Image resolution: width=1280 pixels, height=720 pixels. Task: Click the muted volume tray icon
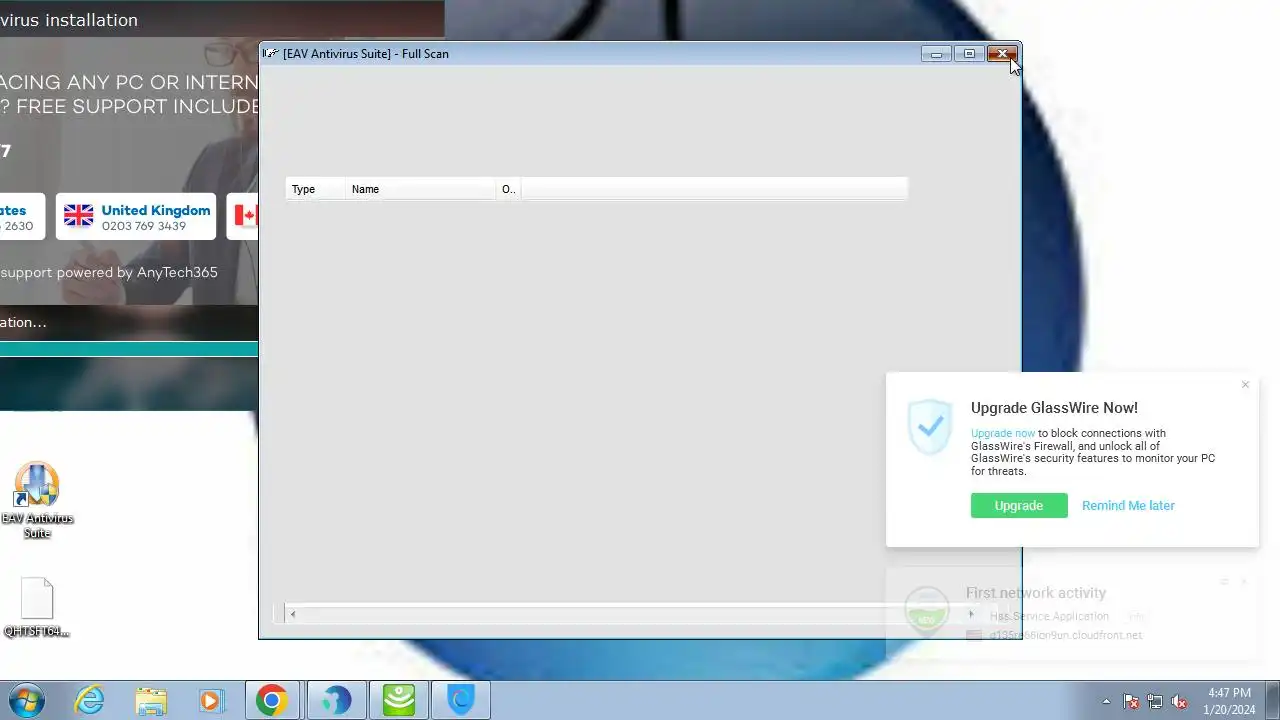coord(1180,701)
